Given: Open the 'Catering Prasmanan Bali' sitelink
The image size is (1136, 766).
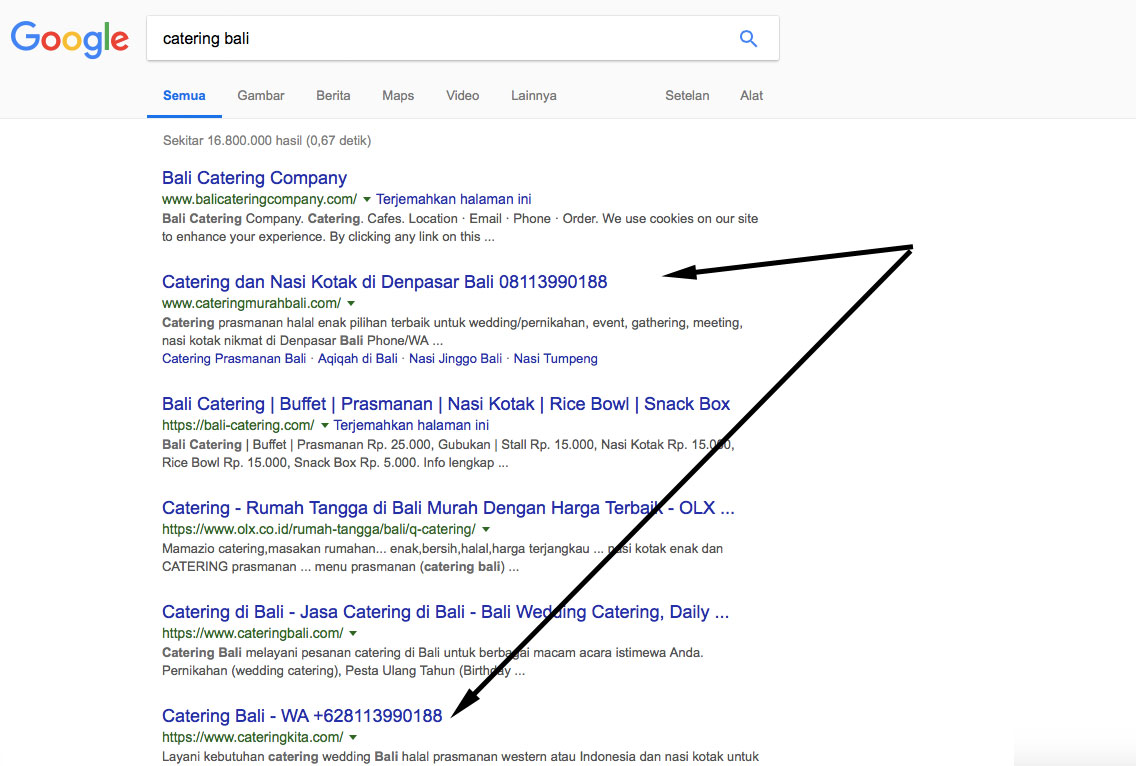Looking at the screenshot, I should click(234, 359).
